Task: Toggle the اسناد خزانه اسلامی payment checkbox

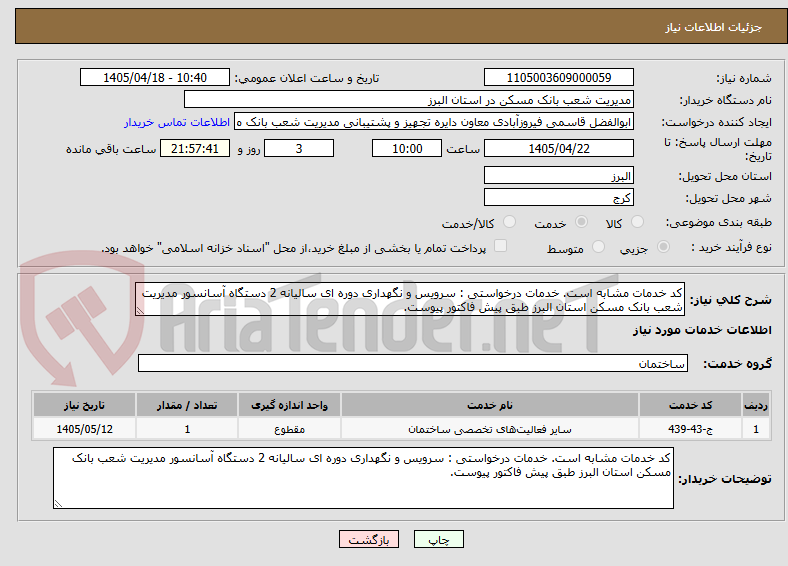Action: point(500,246)
